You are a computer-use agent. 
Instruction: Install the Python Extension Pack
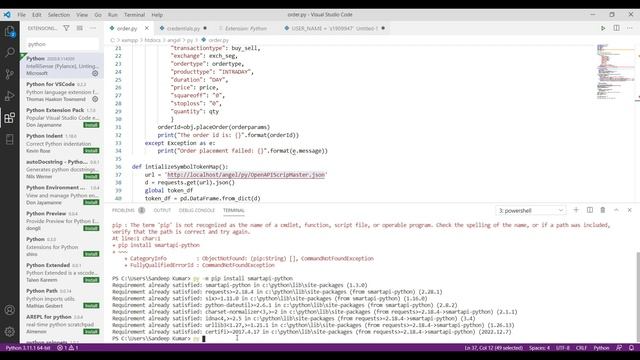[91, 125]
